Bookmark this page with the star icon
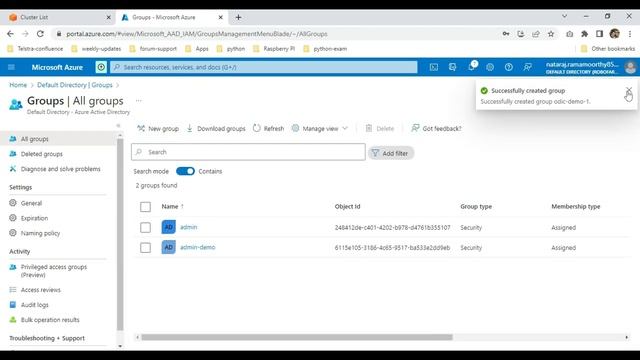Image resolution: width=640 pixels, height=360 pixels. 551,34
